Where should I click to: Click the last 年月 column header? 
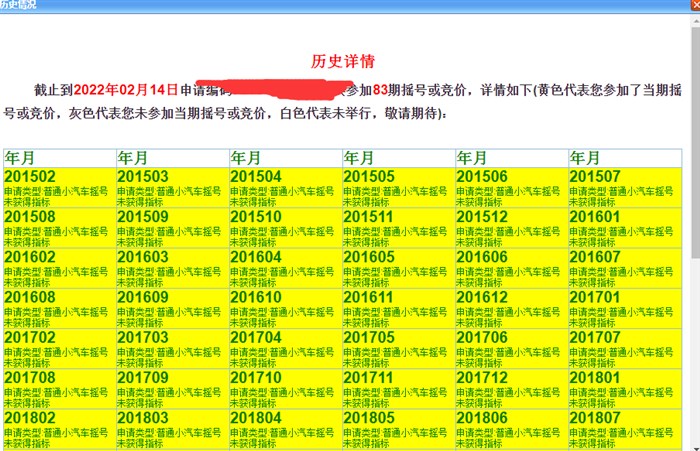point(586,158)
